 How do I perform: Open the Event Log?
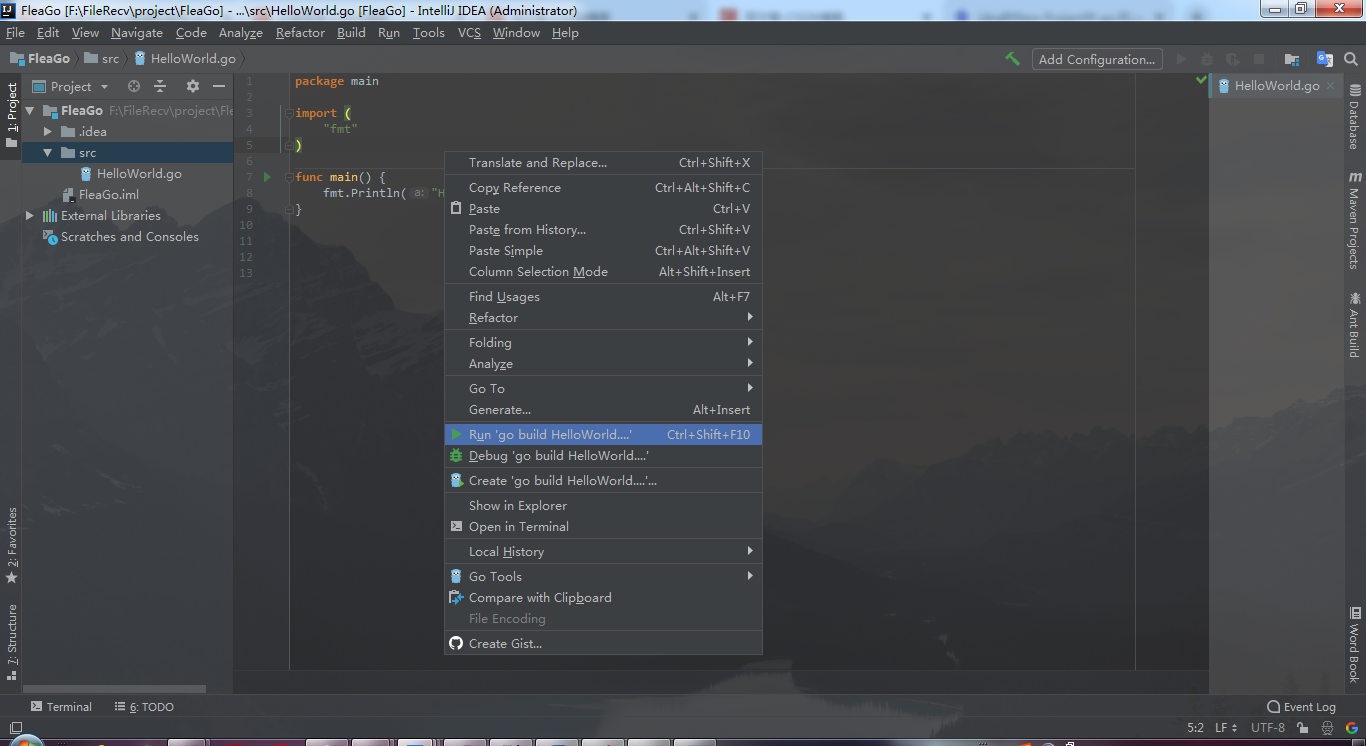click(1300, 706)
